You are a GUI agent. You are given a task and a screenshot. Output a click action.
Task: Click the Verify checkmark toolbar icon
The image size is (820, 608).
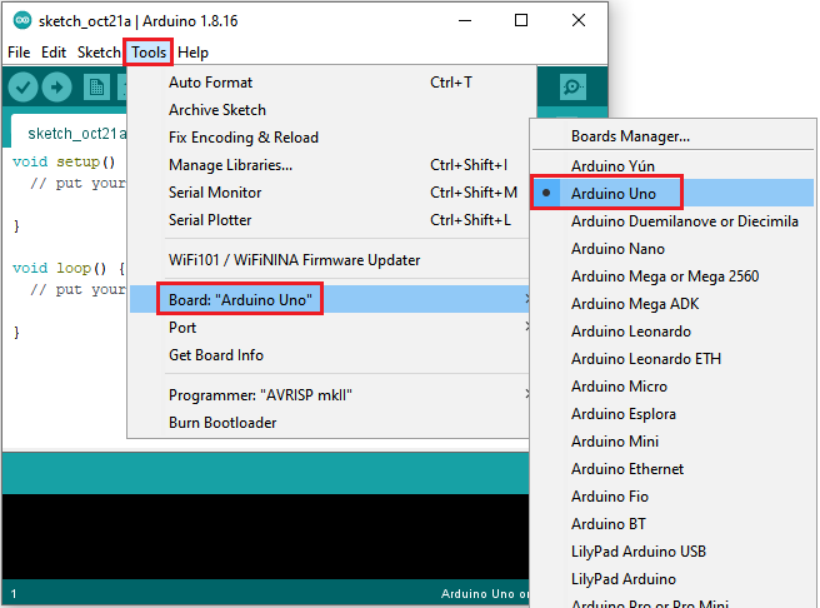point(22,87)
